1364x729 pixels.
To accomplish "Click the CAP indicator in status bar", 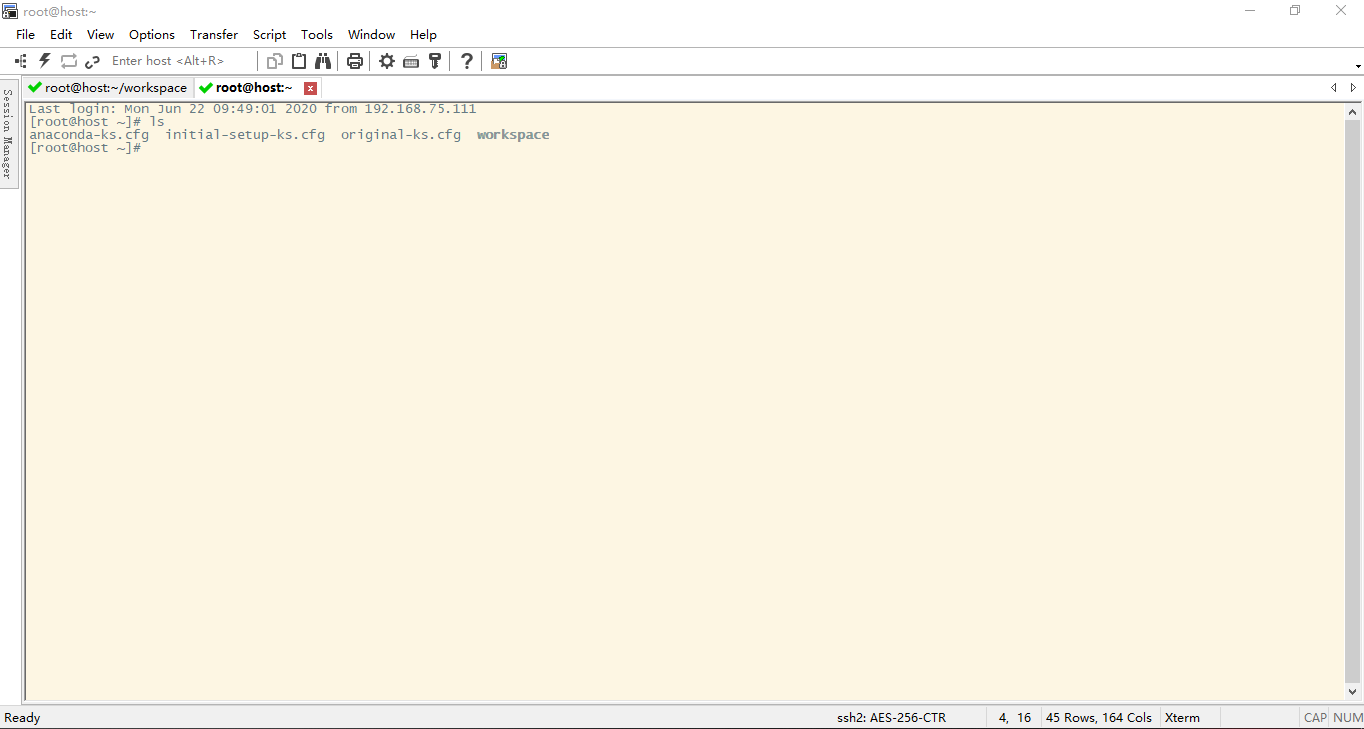I will point(1315,718).
